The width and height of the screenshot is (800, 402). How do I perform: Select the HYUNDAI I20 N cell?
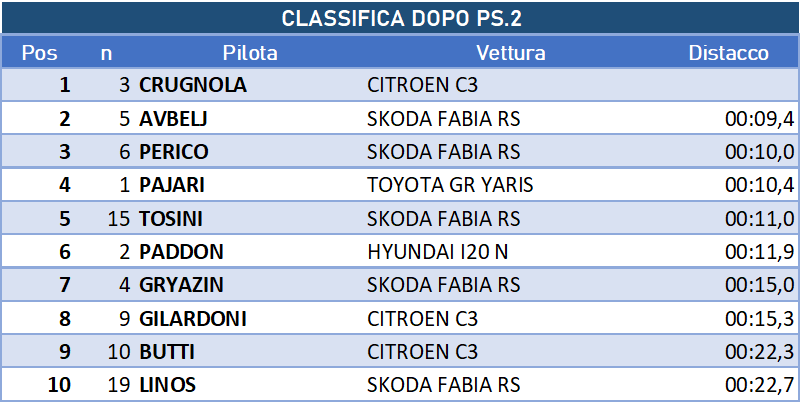click(x=438, y=252)
